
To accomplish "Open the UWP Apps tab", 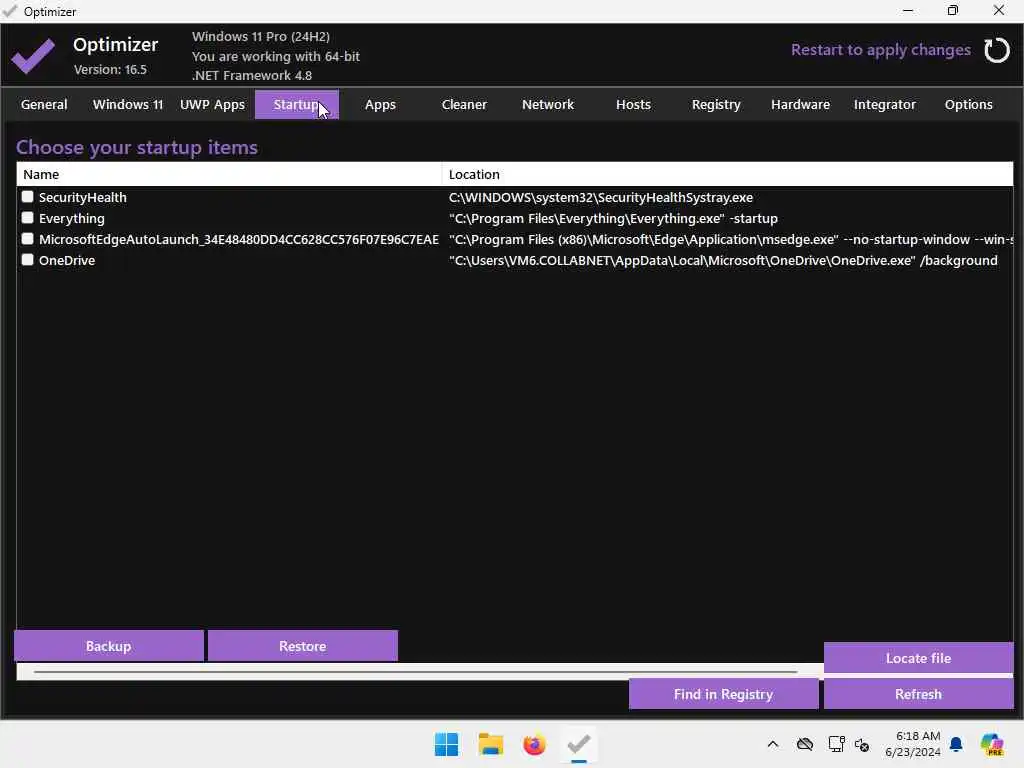I will pyautogui.click(x=212, y=104).
